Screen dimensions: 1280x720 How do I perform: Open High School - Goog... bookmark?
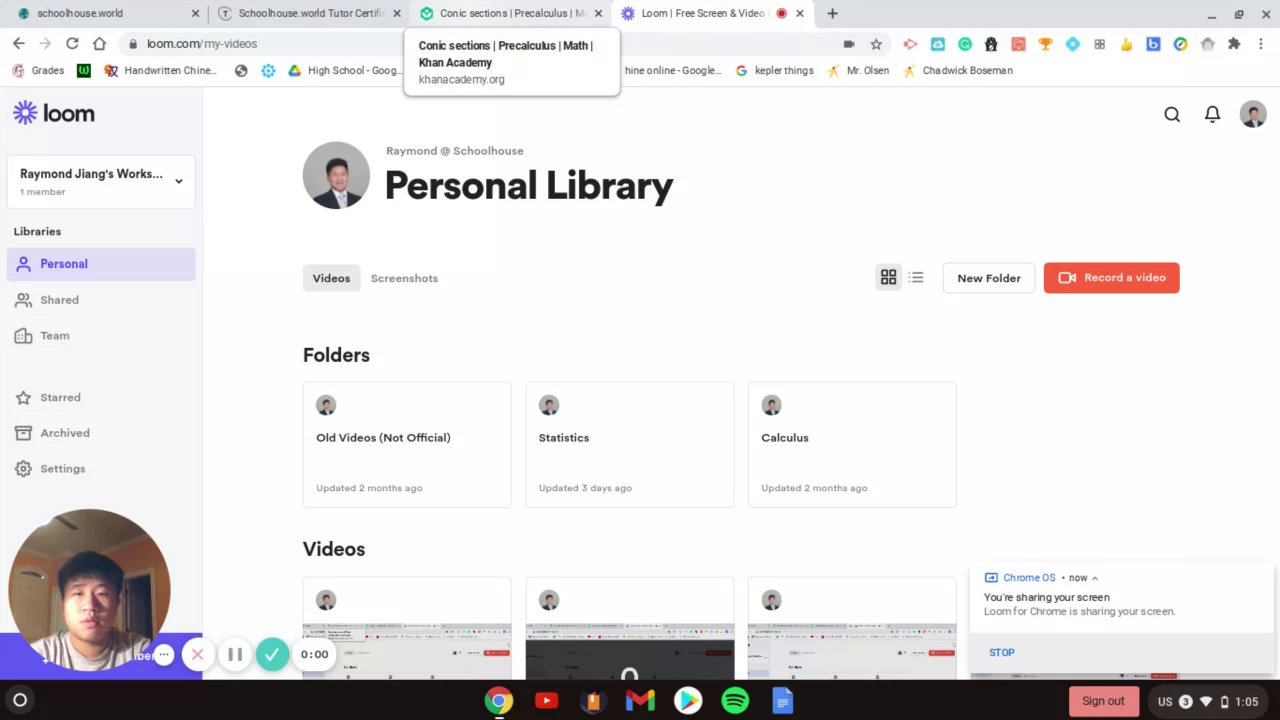pos(343,71)
